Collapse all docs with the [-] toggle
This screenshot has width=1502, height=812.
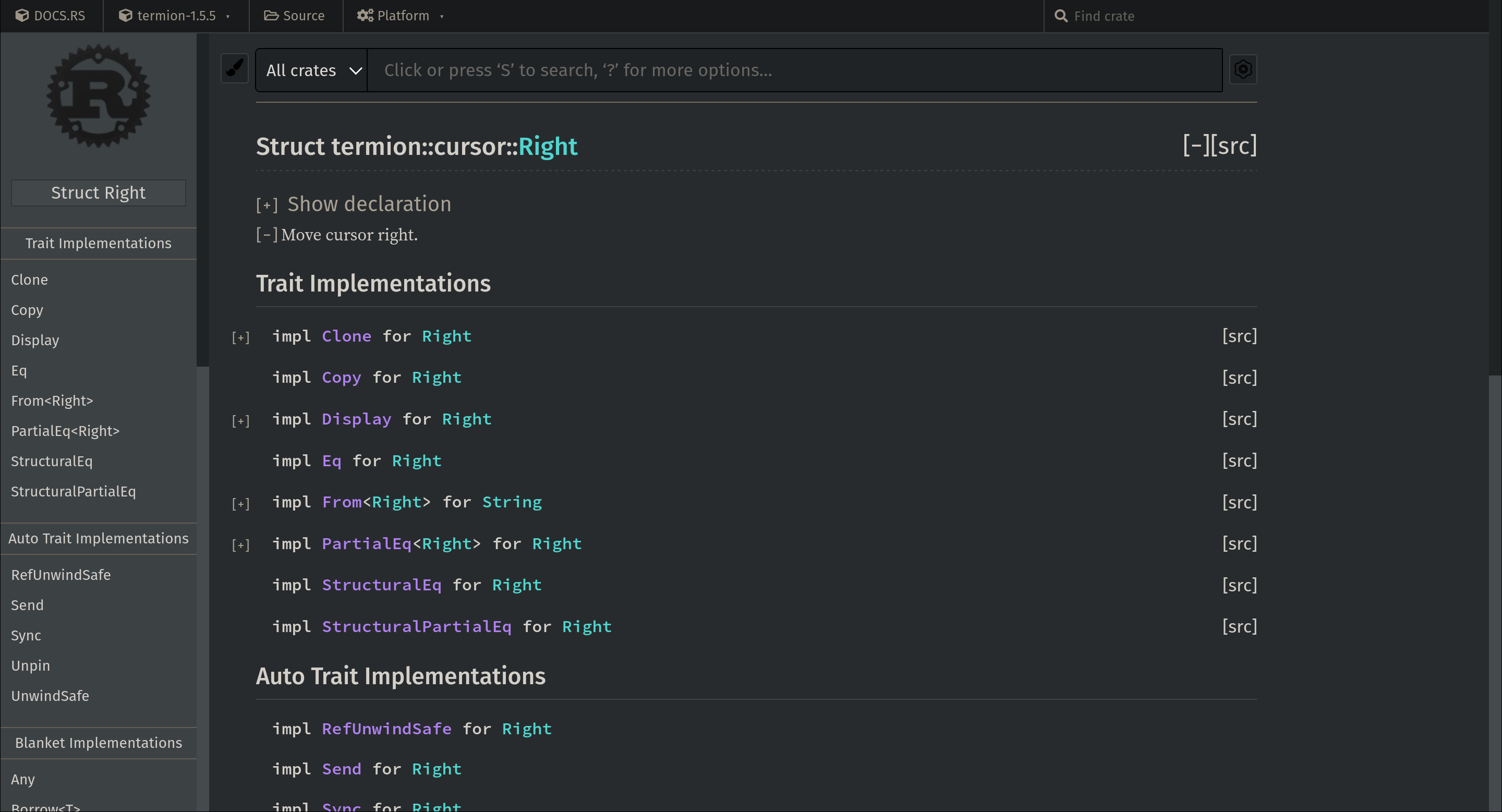point(1196,145)
